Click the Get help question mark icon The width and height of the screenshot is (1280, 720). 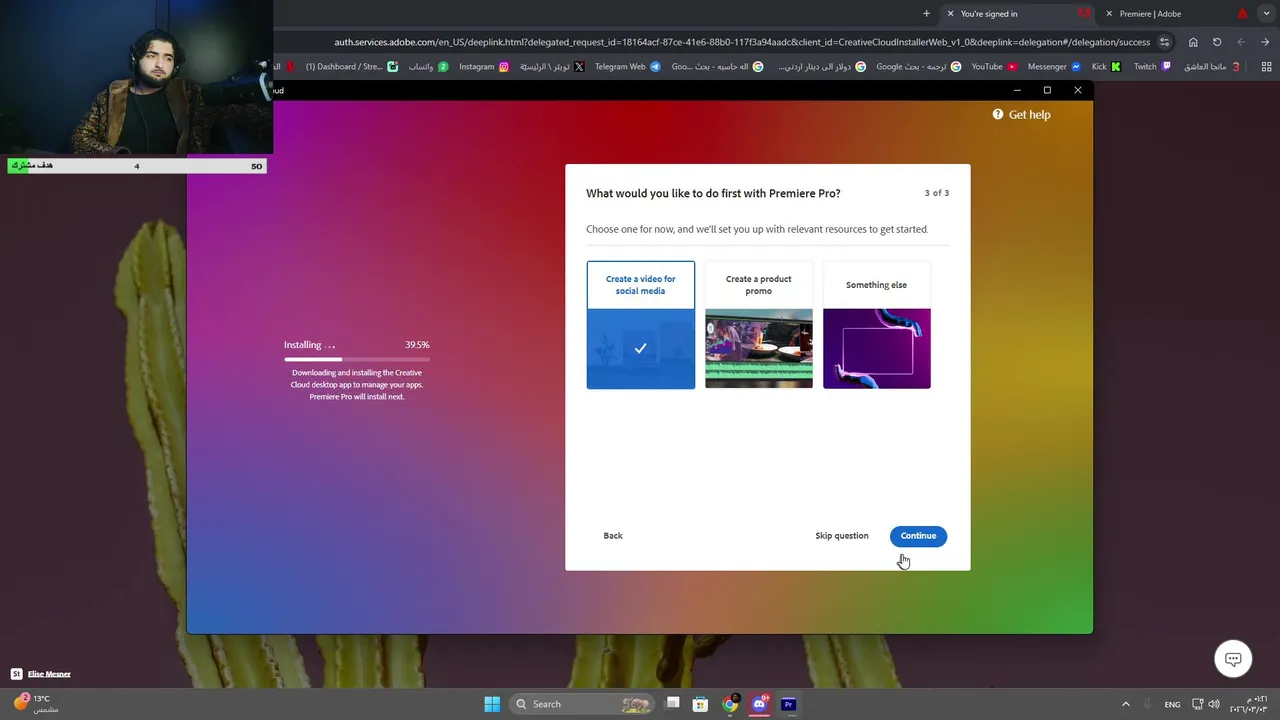[998, 114]
